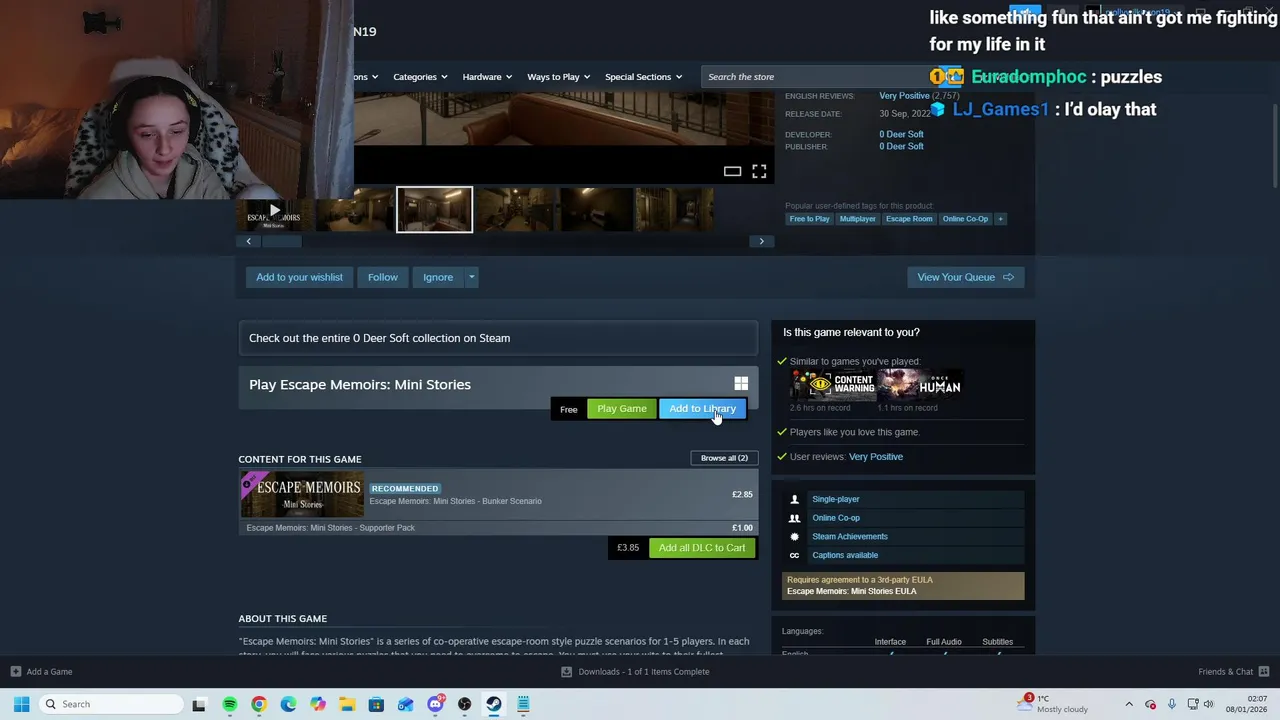Move the screenshot strip back with the left arrow
1280x720 pixels.
(248, 241)
